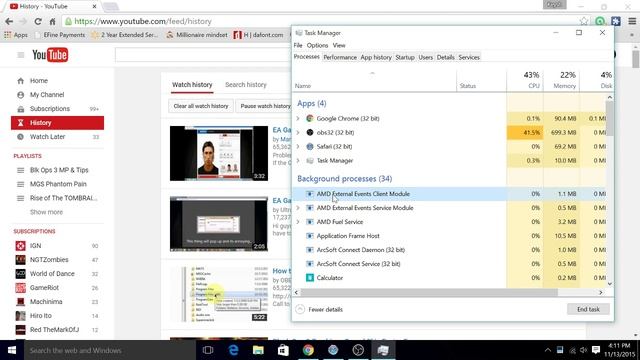This screenshot has height=360, width=640.
Task: Switch to OBS on the taskbar
Action: point(358,350)
